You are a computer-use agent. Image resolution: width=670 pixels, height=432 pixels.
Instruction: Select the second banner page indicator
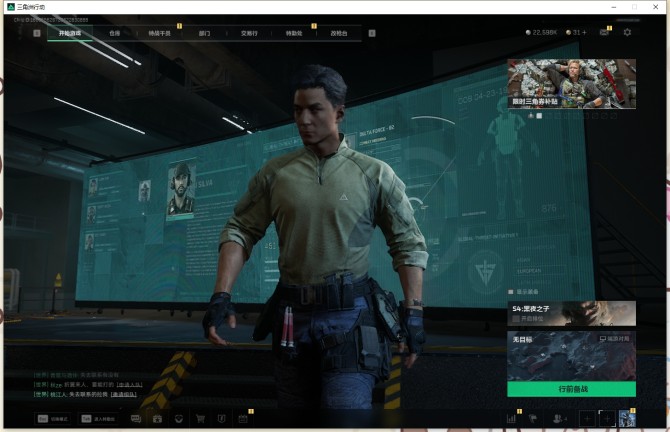click(x=539, y=116)
